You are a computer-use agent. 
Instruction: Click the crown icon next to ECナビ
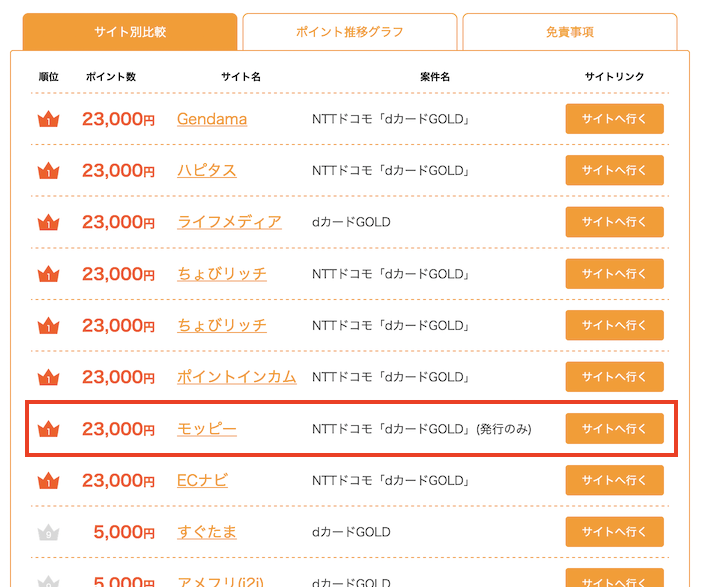(x=49, y=481)
